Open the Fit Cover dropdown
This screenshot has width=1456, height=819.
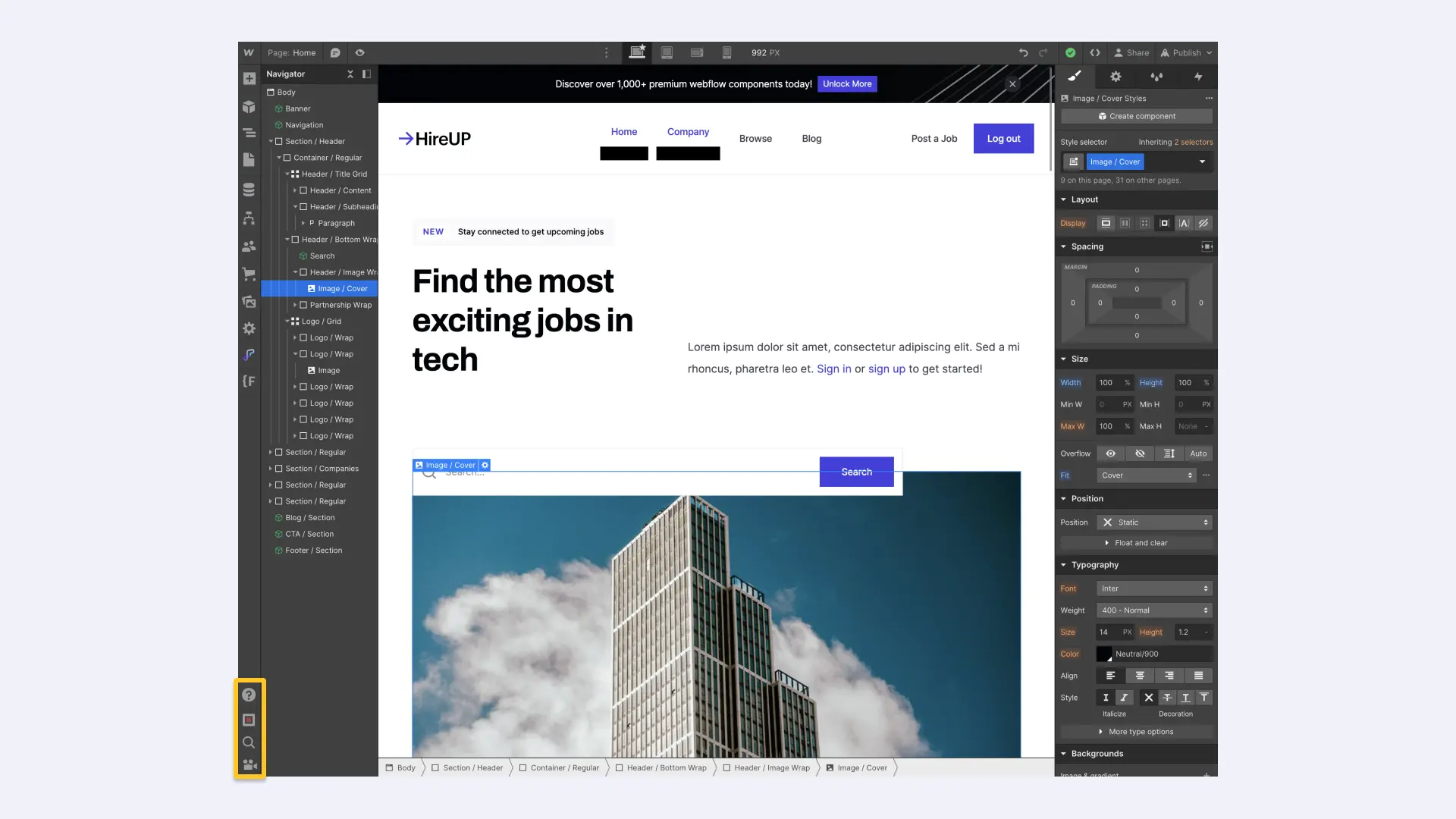1147,475
